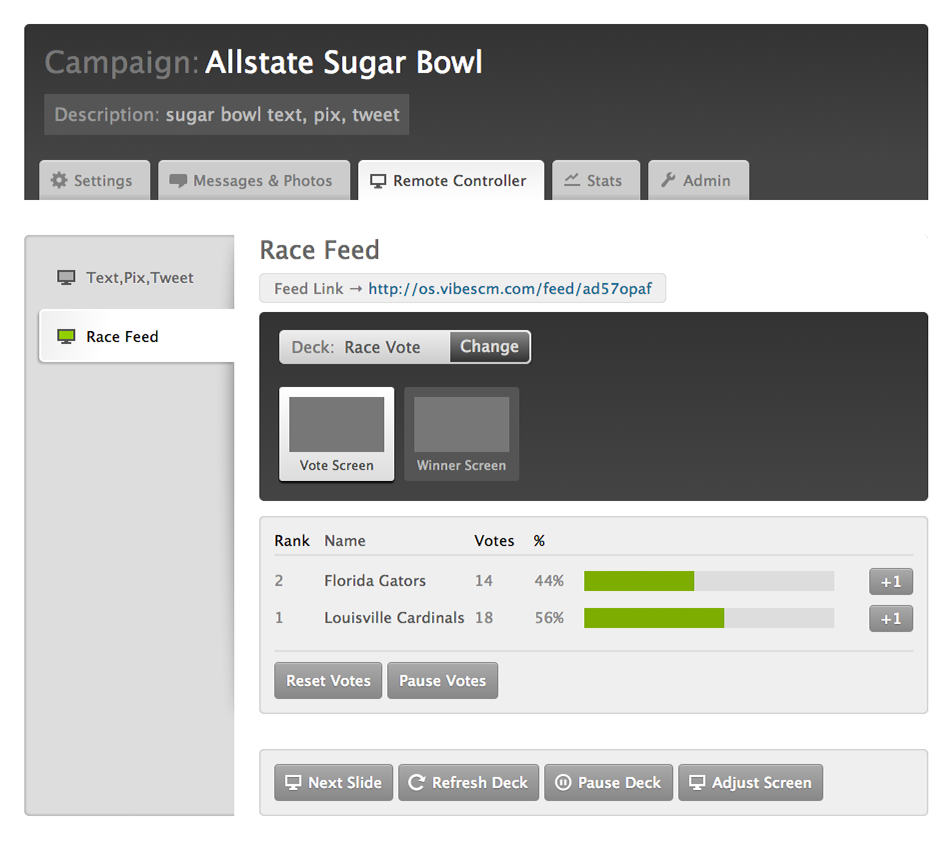Pause the deck using Pause Deck button

point(608,783)
